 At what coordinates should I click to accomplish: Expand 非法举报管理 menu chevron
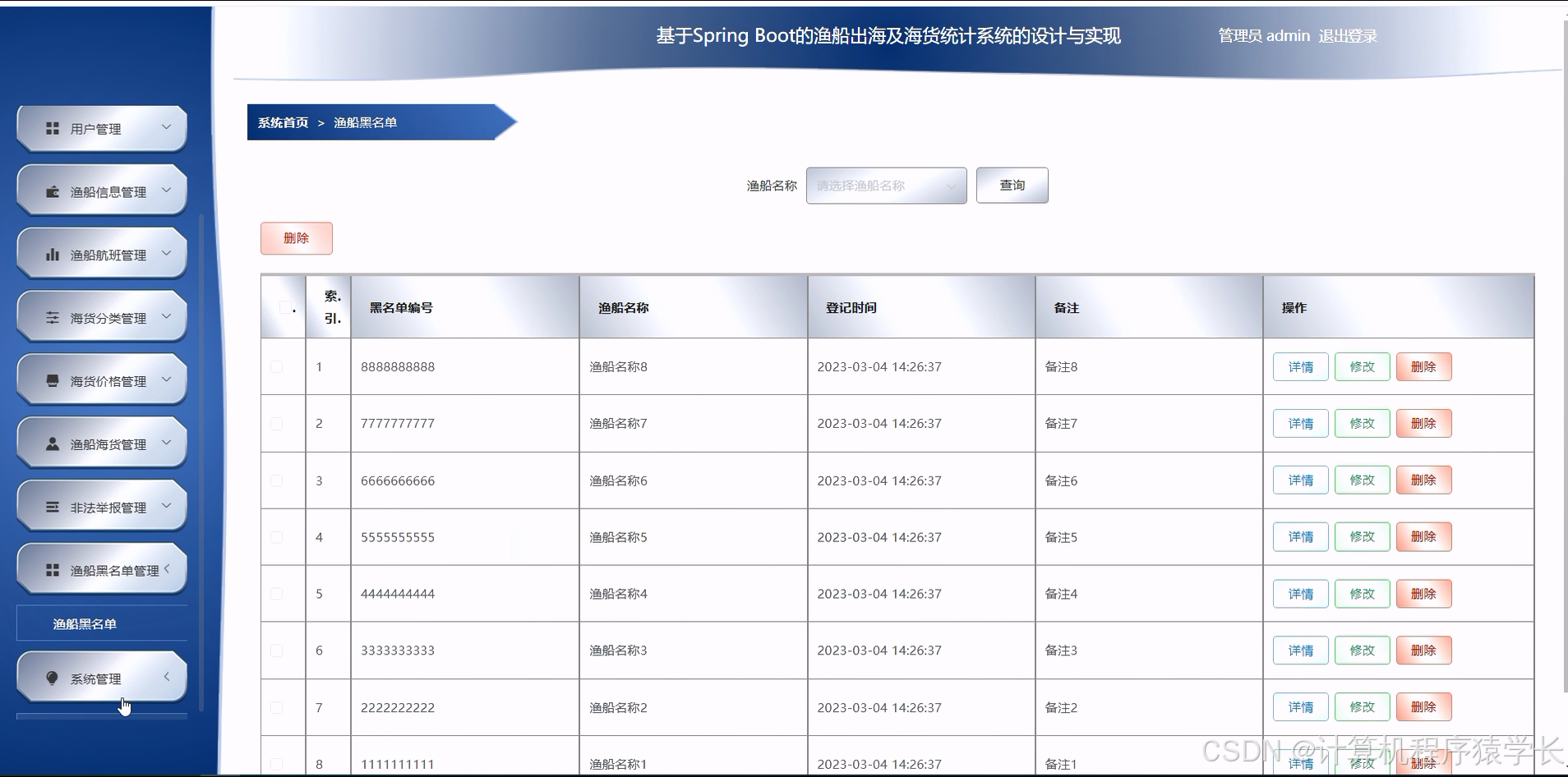point(167,505)
